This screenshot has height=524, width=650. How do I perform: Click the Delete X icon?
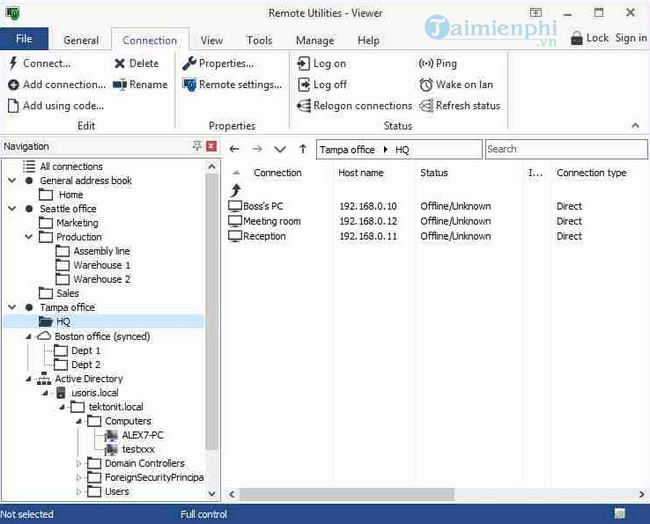pos(119,63)
